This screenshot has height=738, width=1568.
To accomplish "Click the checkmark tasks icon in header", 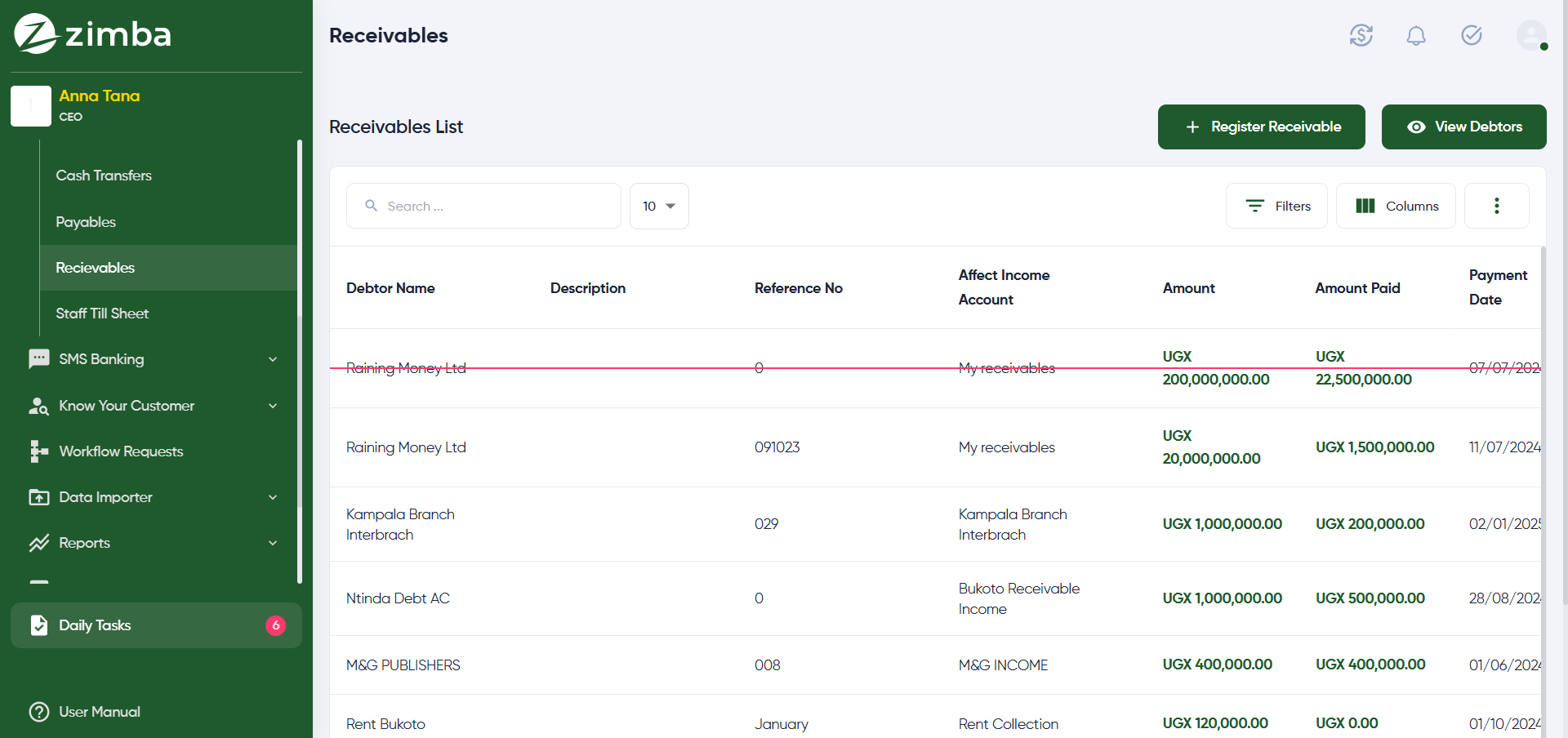I will point(1472,35).
